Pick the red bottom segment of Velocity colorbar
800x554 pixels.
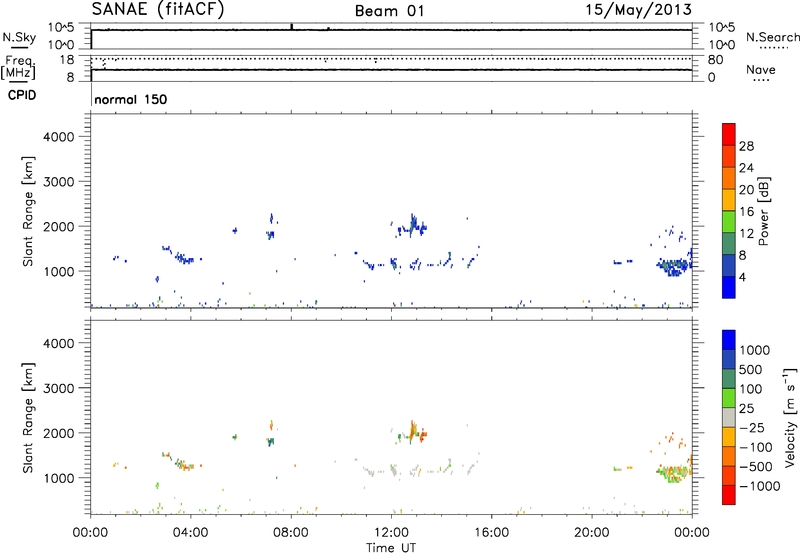coord(729,494)
